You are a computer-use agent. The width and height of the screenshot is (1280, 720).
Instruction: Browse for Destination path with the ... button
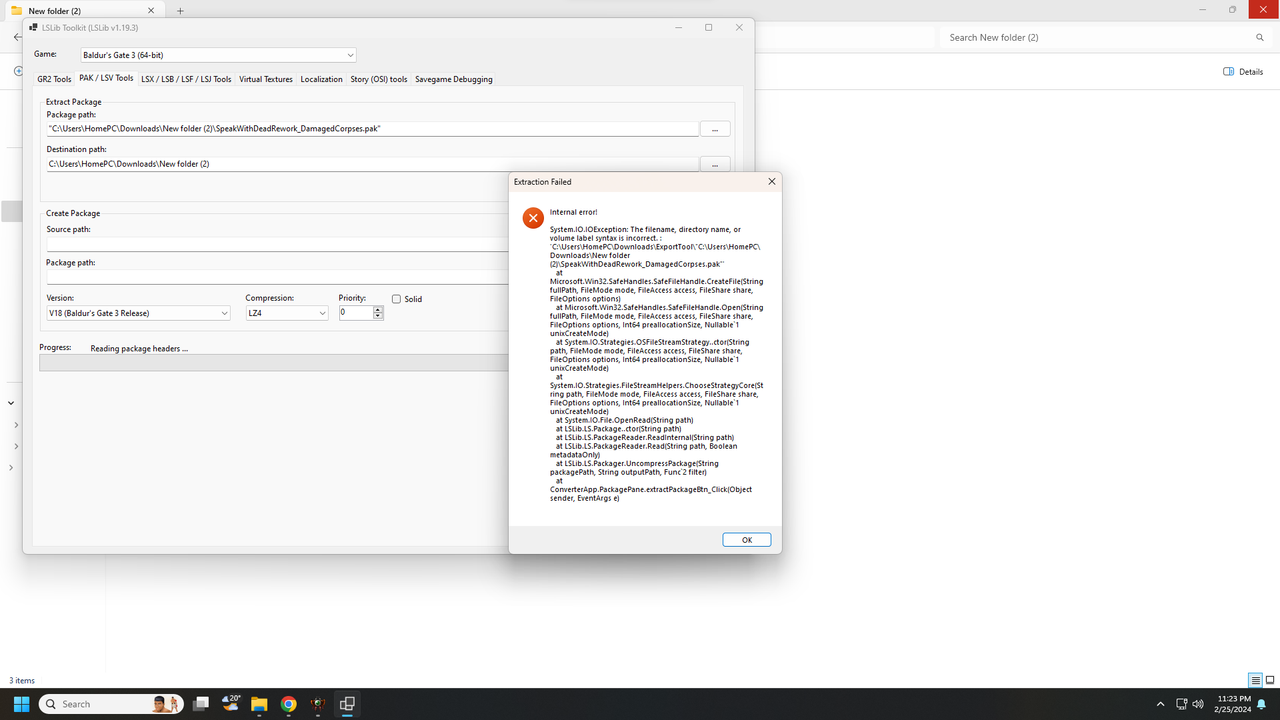click(715, 164)
